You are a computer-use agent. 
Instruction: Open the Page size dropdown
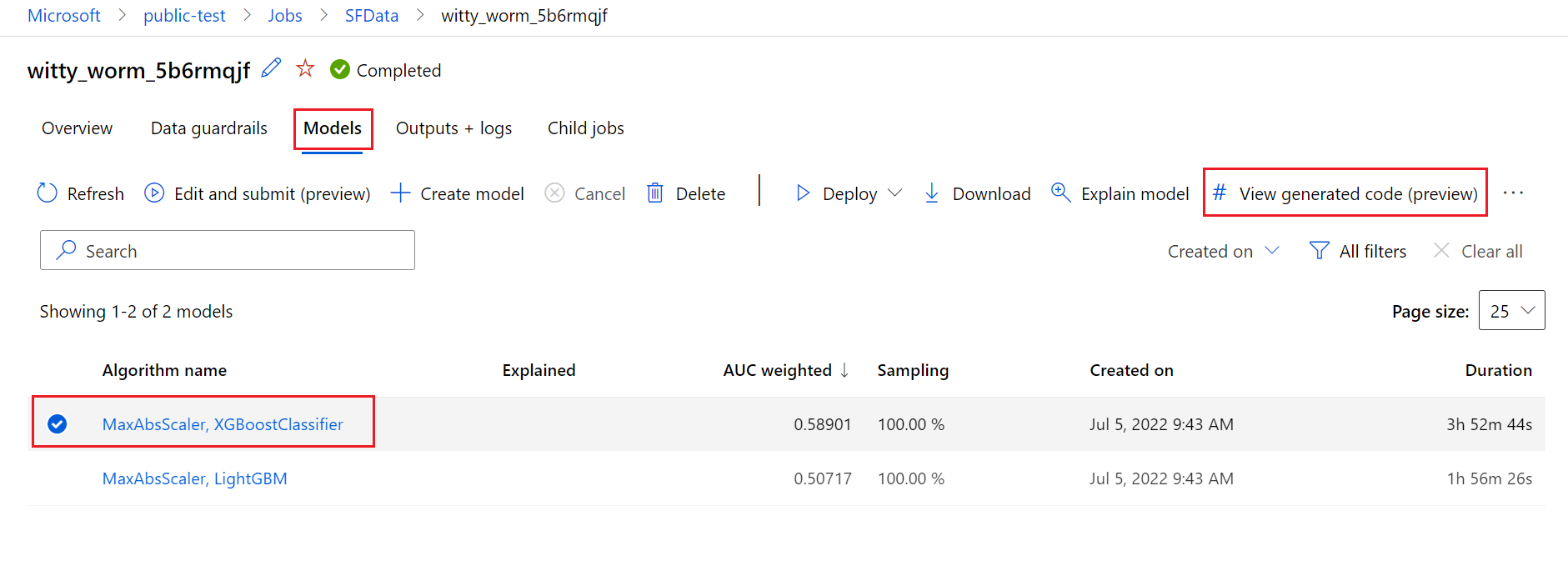click(x=1511, y=311)
